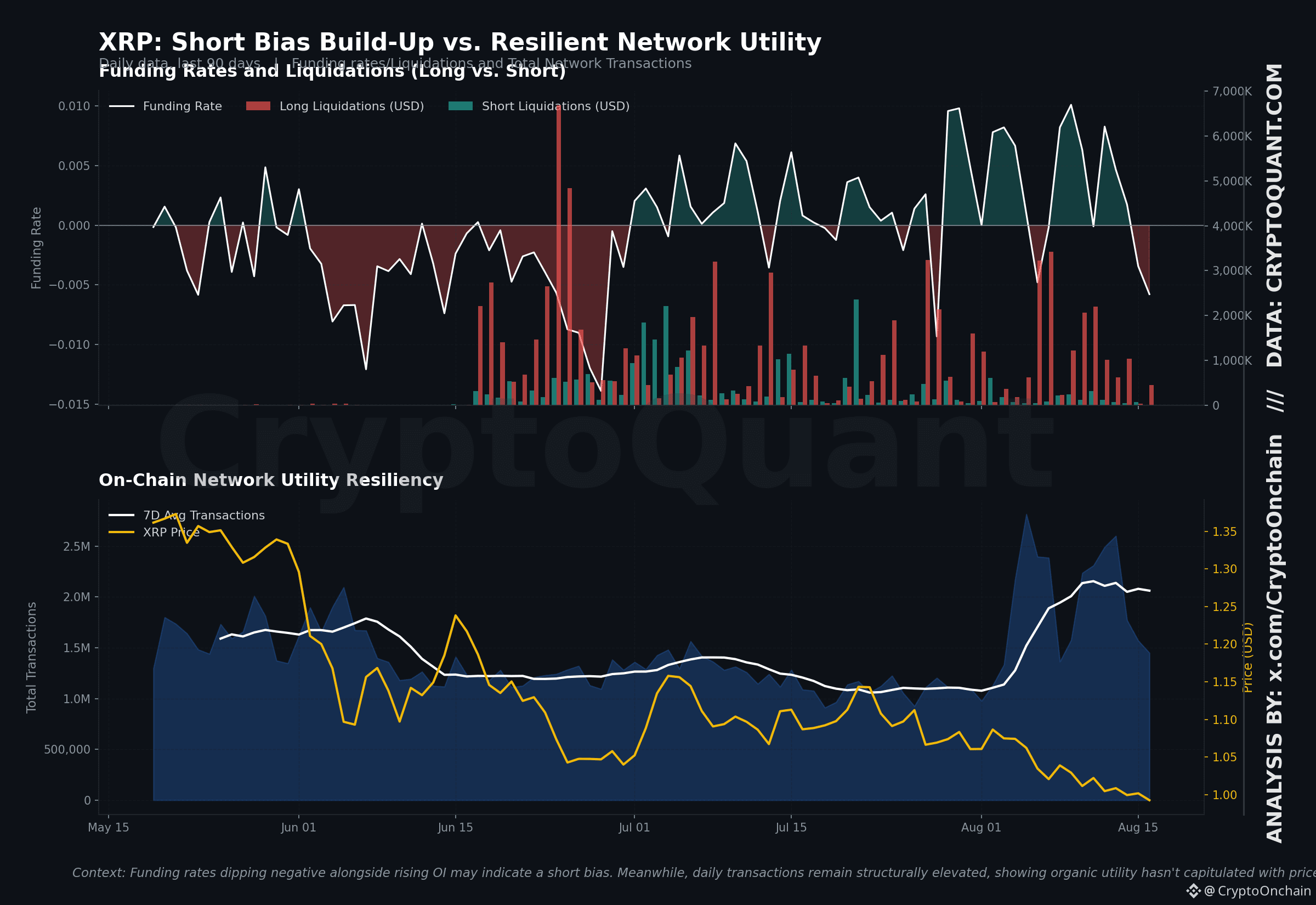Click the "1.15" price tick label
This screenshot has width=1316, height=905.
(1225, 682)
